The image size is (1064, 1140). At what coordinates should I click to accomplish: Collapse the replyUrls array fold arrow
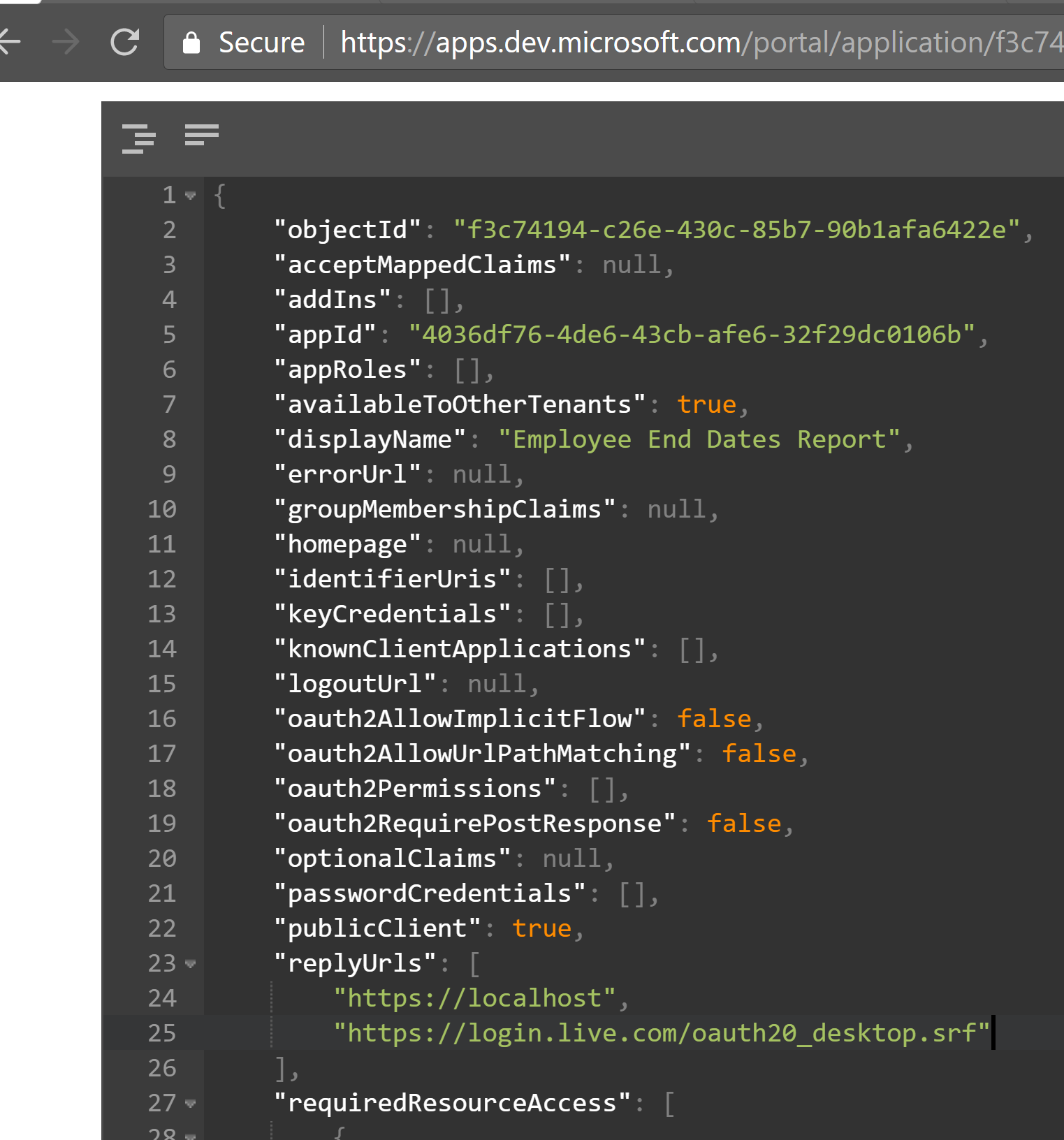pyautogui.click(x=190, y=964)
